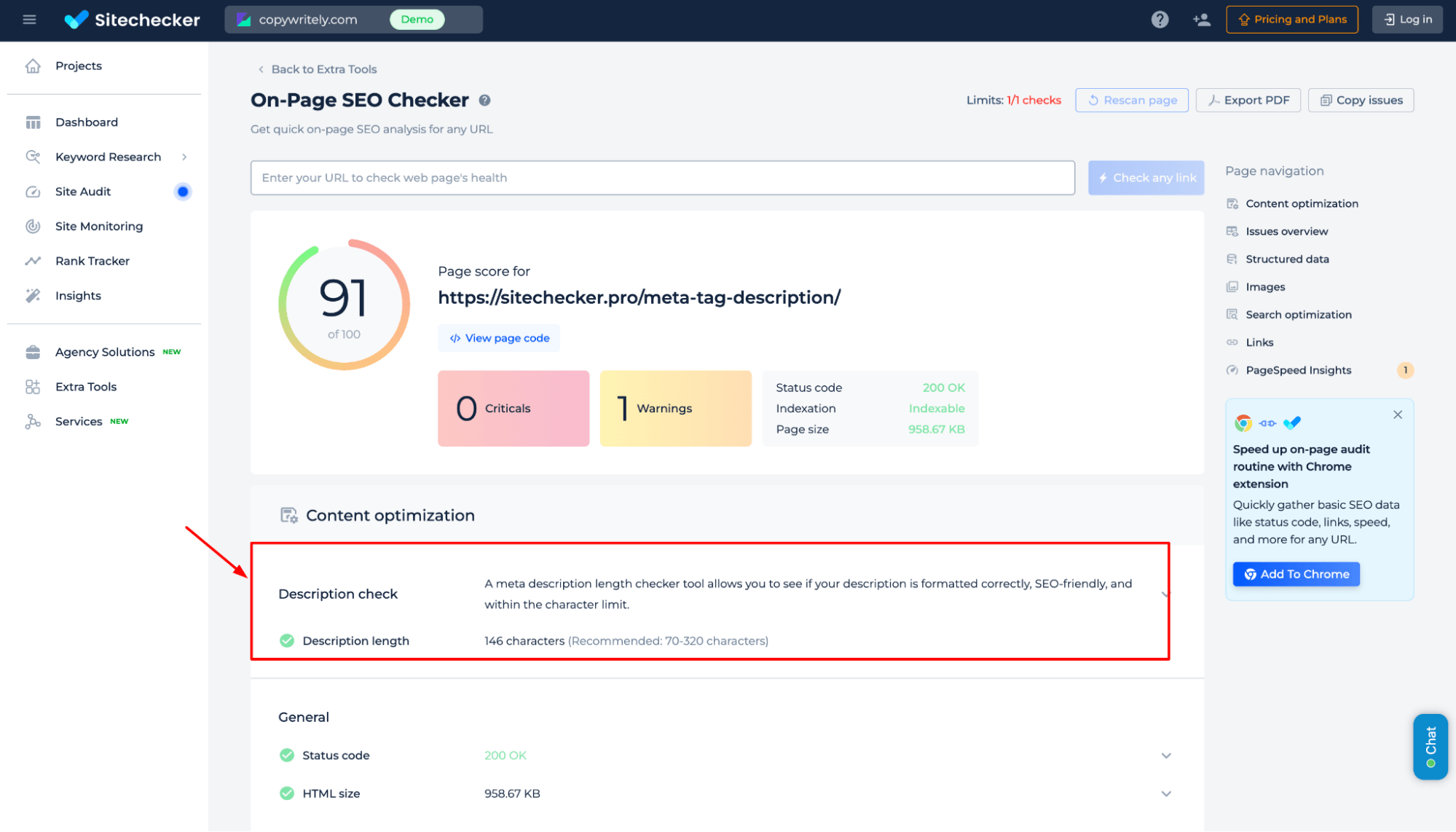Open the help question mark icon in header

pyautogui.click(x=1160, y=20)
